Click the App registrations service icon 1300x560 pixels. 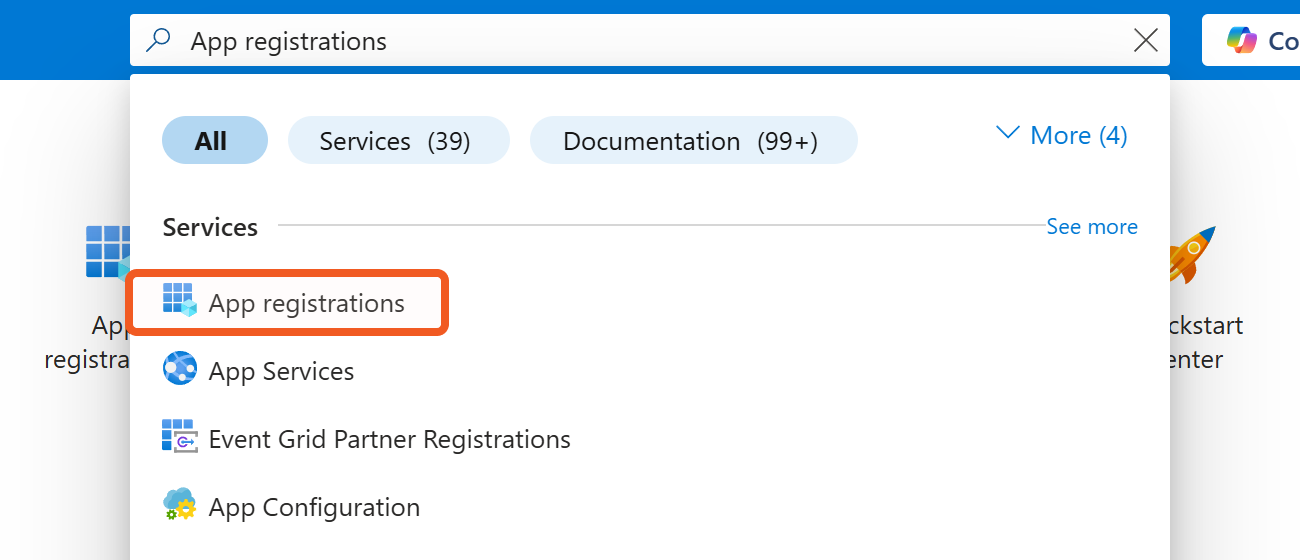180,300
